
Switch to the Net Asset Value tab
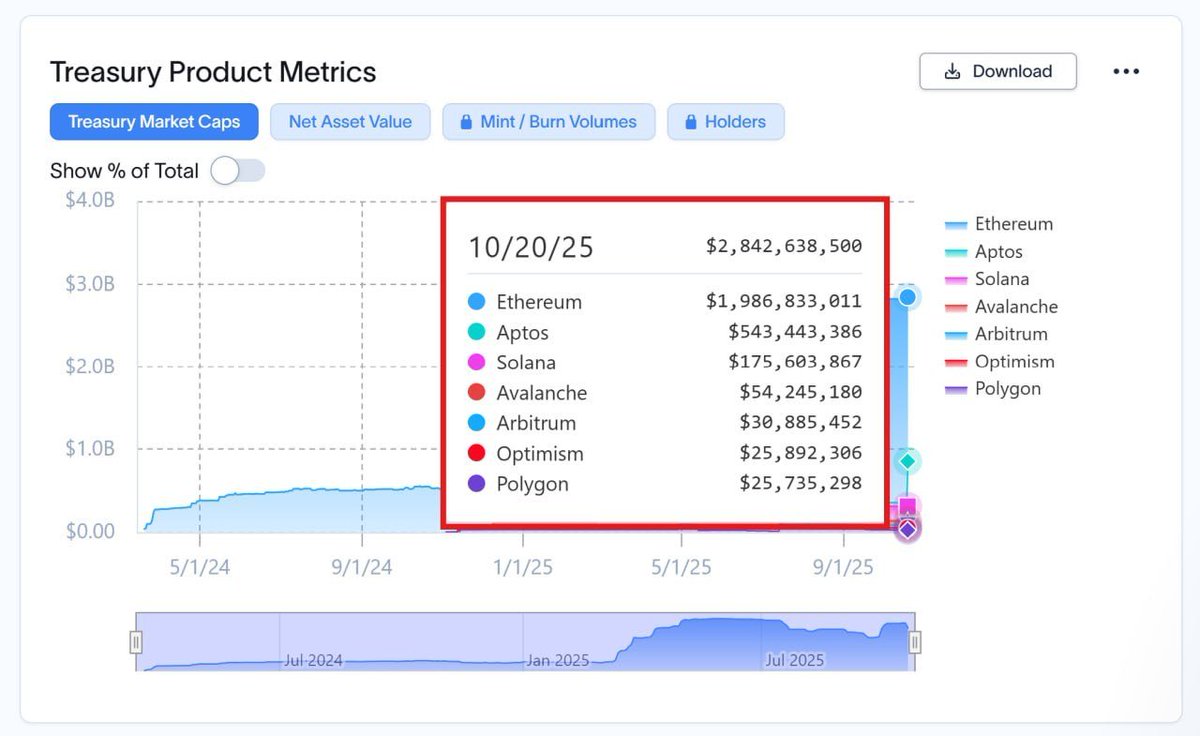click(350, 122)
